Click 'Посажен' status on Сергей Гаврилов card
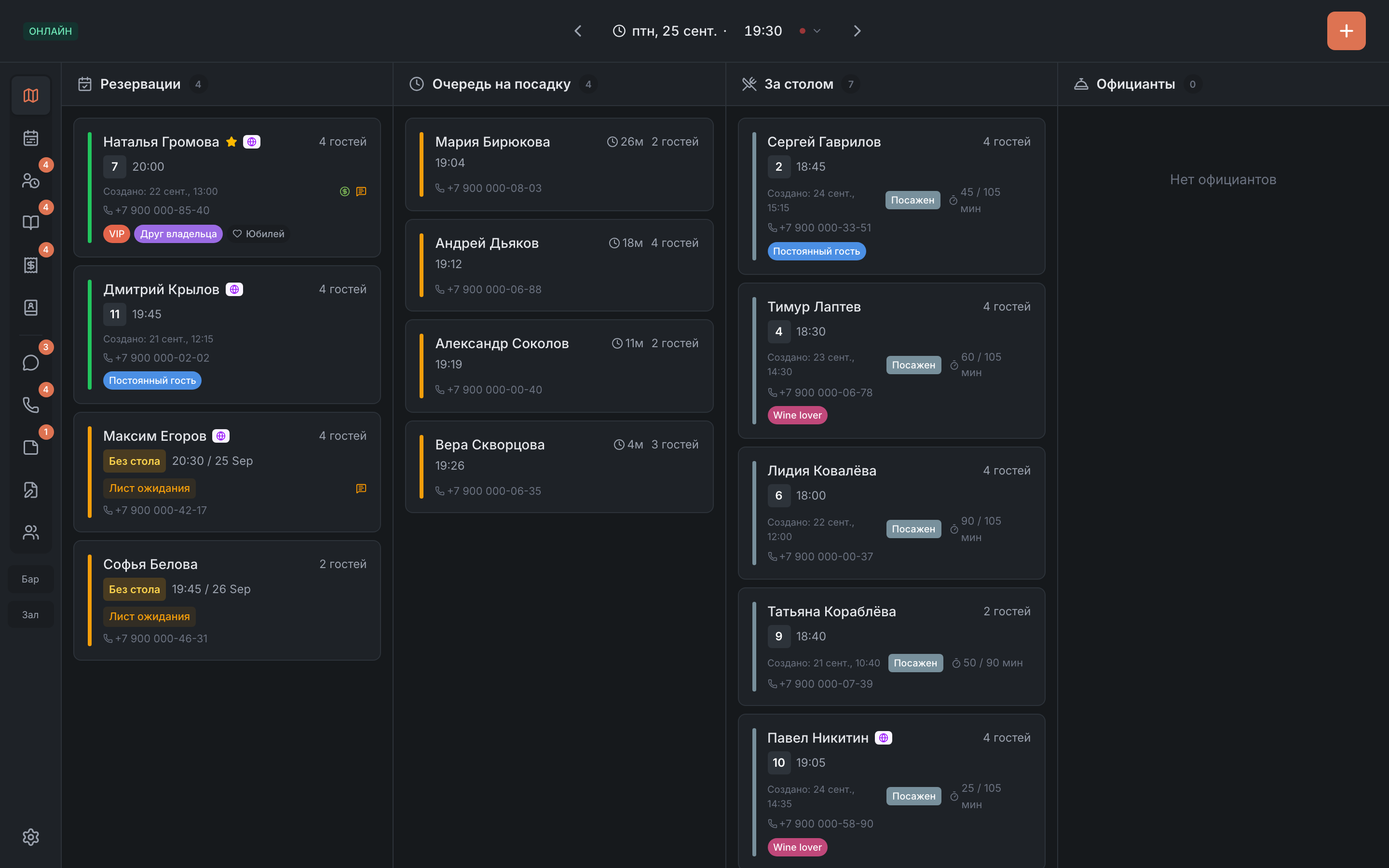Image resolution: width=1389 pixels, height=868 pixels. point(912,200)
